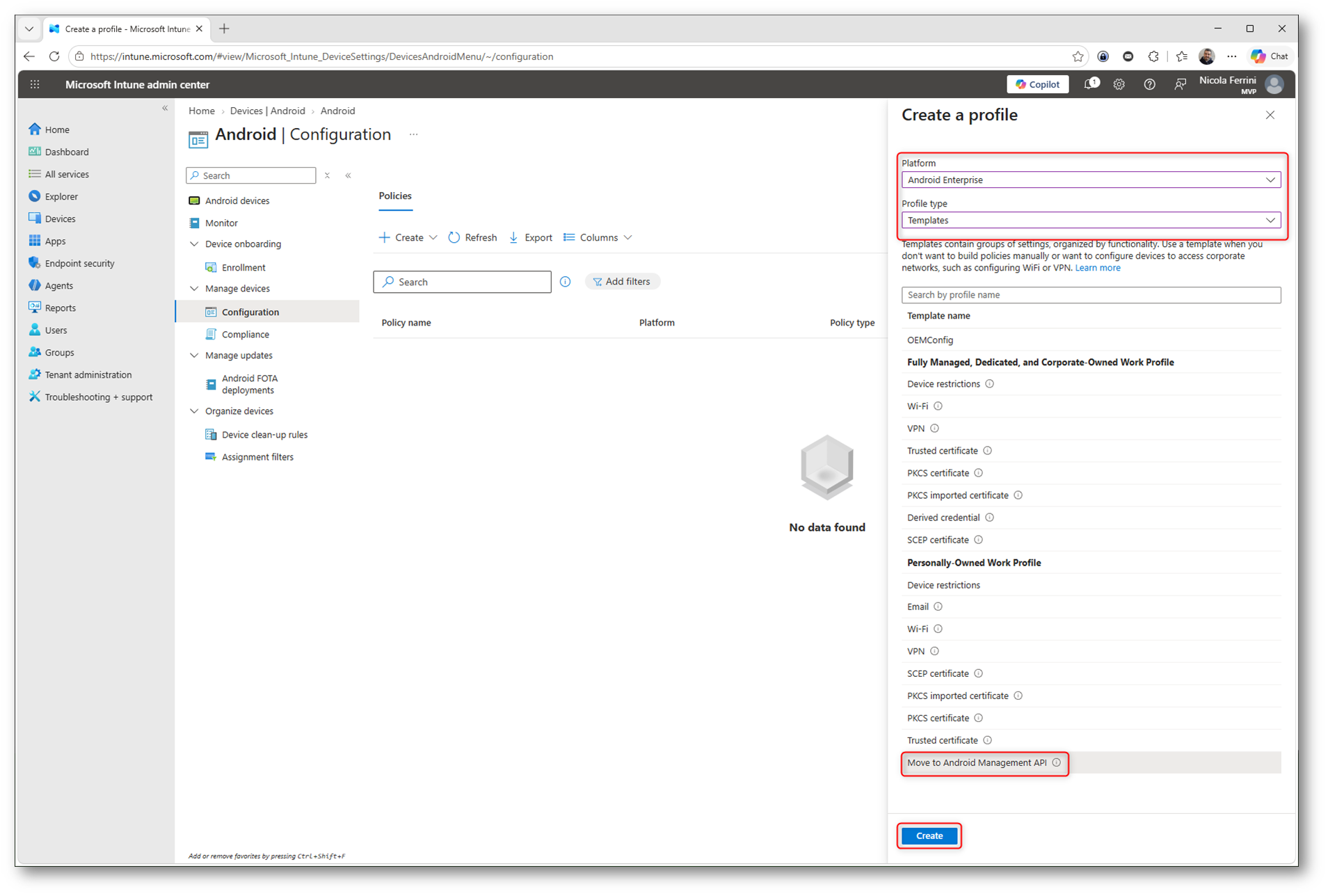Open the app launcher waffle icon
This screenshot has width=1328, height=896.
[35, 85]
